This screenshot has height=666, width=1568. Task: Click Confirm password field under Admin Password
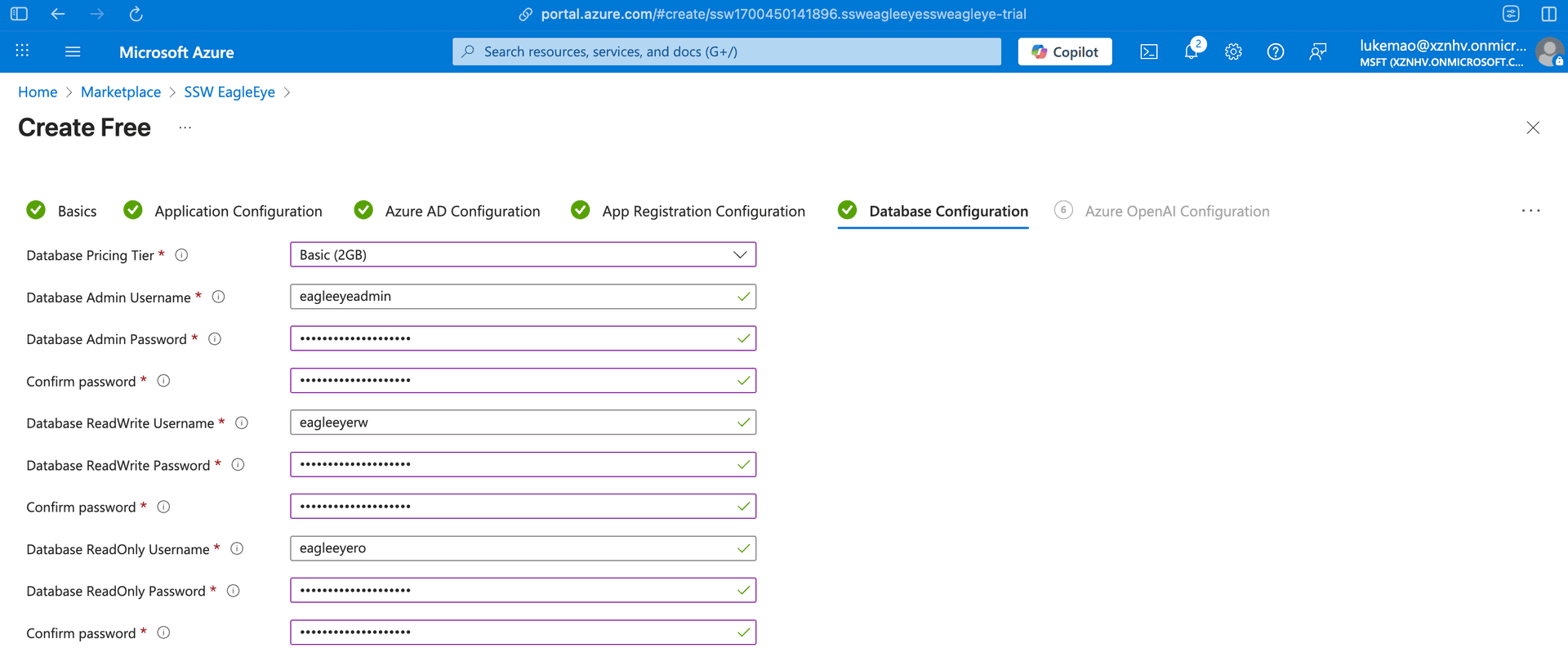point(523,380)
